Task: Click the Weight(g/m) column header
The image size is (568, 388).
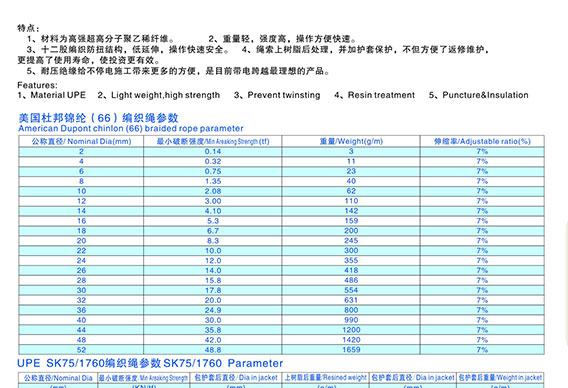Action: (x=351, y=141)
